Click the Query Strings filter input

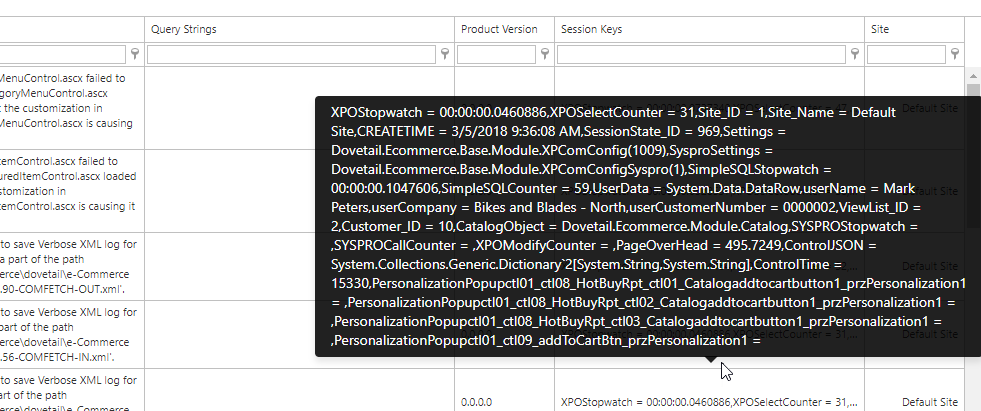[x=291, y=54]
